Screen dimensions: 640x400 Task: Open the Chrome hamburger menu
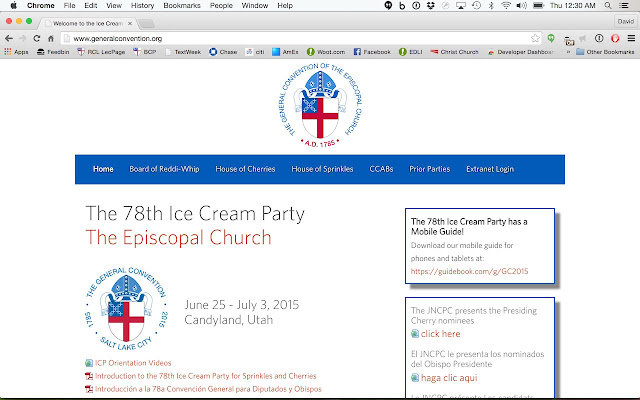click(631, 38)
